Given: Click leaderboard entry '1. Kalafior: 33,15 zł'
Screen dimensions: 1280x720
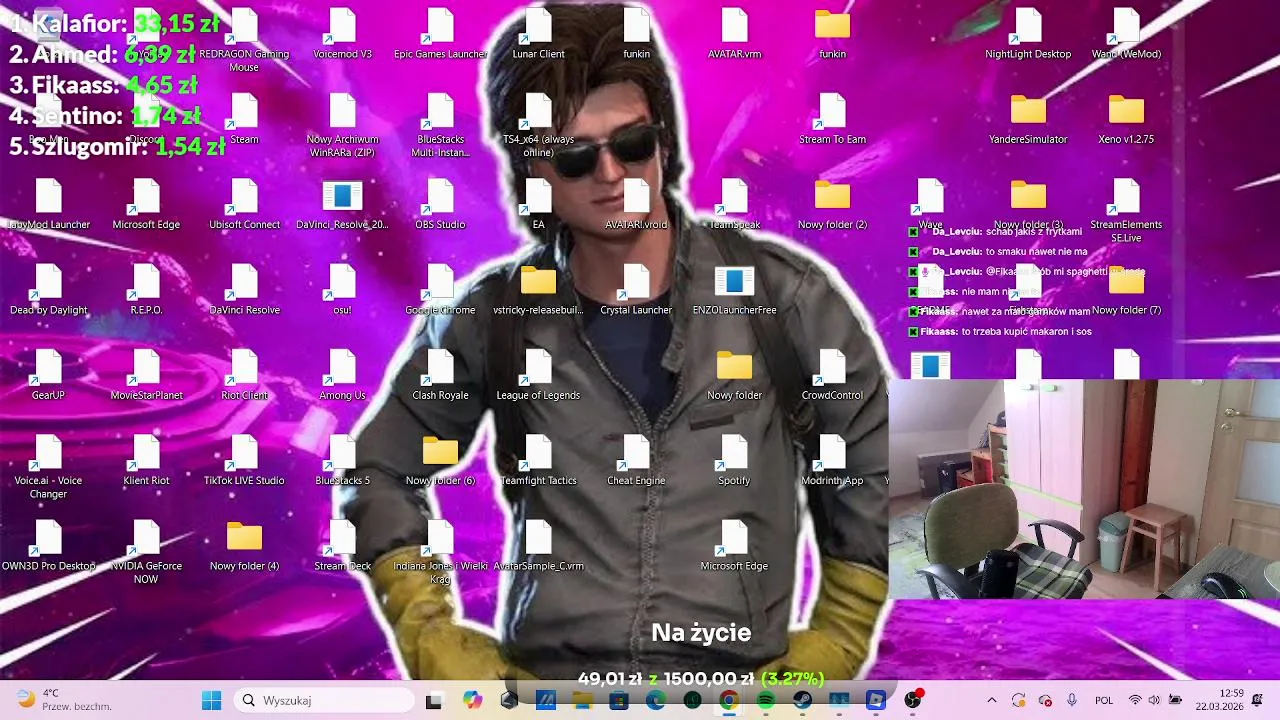Looking at the screenshot, I should 114,24.
